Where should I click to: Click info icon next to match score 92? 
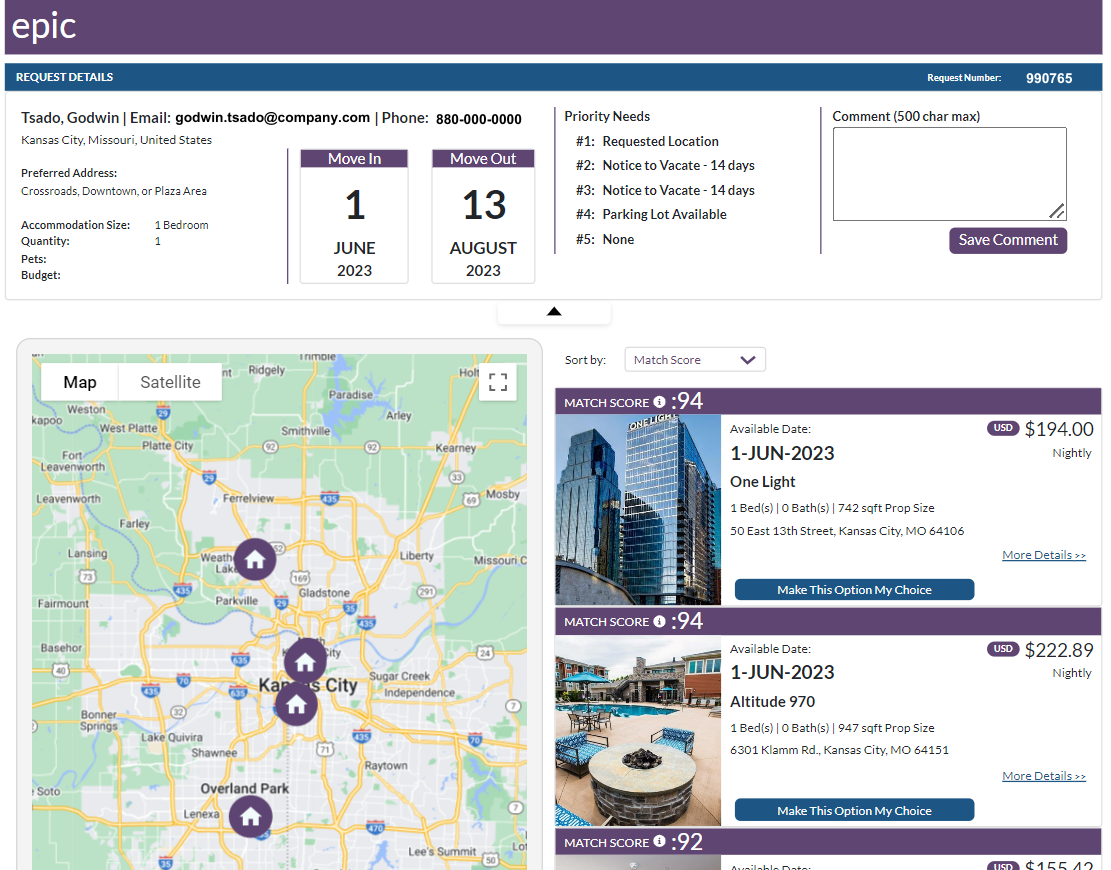coord(660,841)
